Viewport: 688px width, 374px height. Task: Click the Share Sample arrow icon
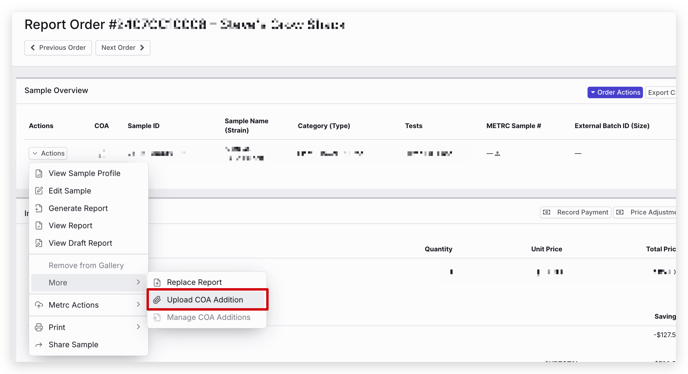point(39,345)
